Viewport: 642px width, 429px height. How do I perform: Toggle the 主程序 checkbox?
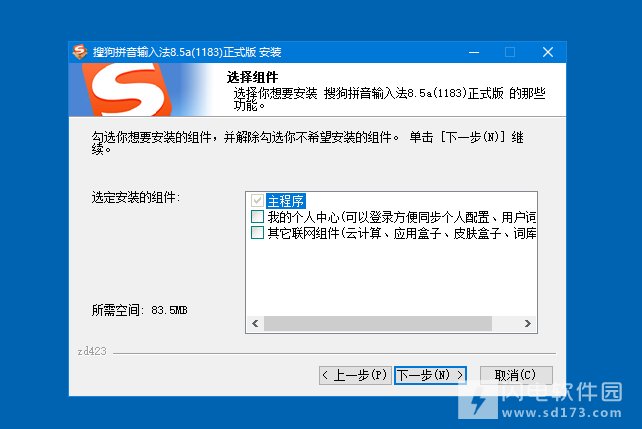[257, 201]
